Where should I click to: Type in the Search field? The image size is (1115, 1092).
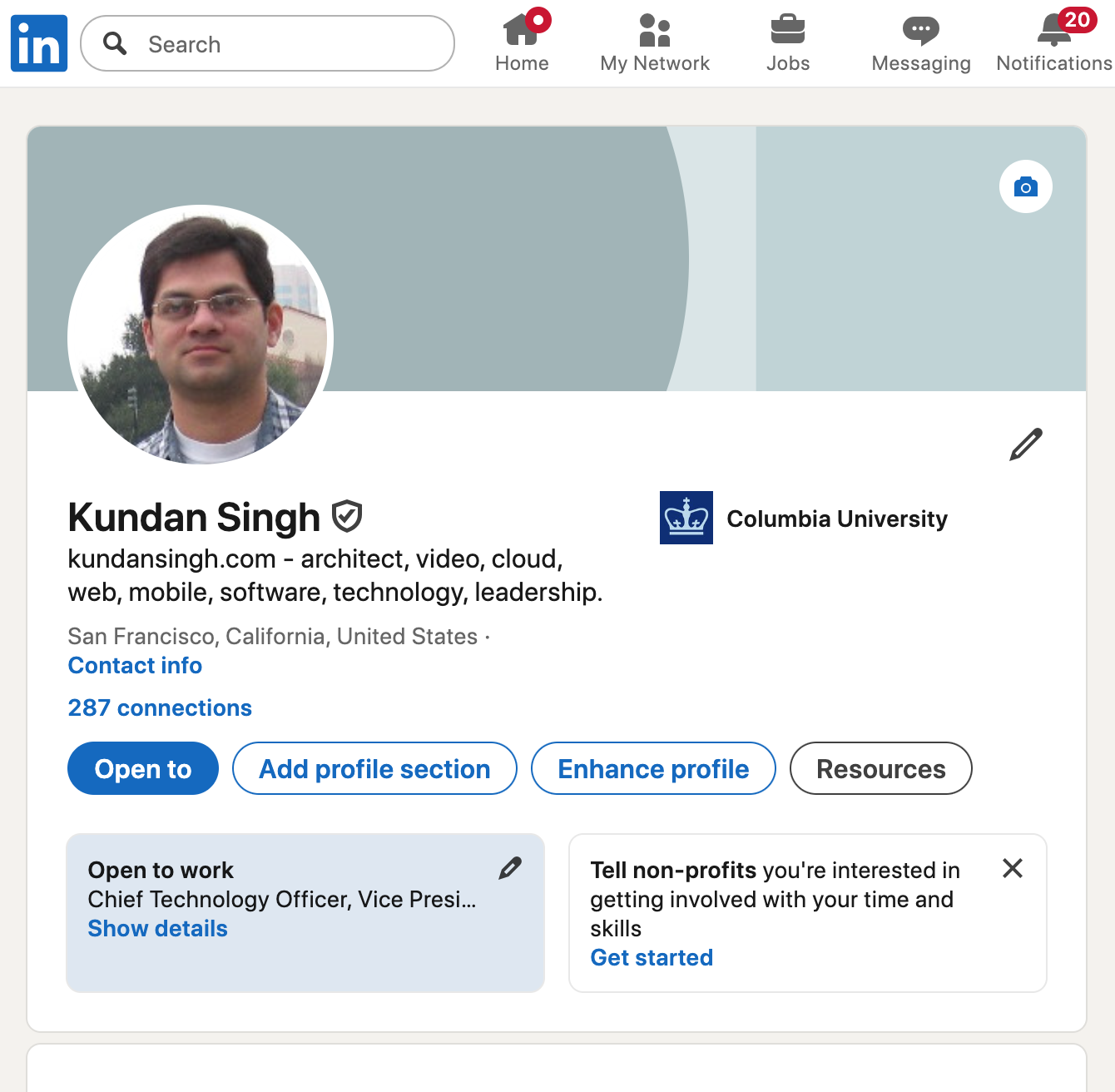tap(283, 44)
